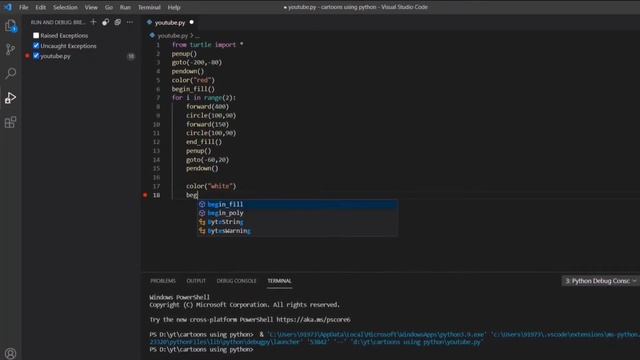640x360 pixels.
Task: Select begin_poly autocomplete suggestion
Action: 298,213
